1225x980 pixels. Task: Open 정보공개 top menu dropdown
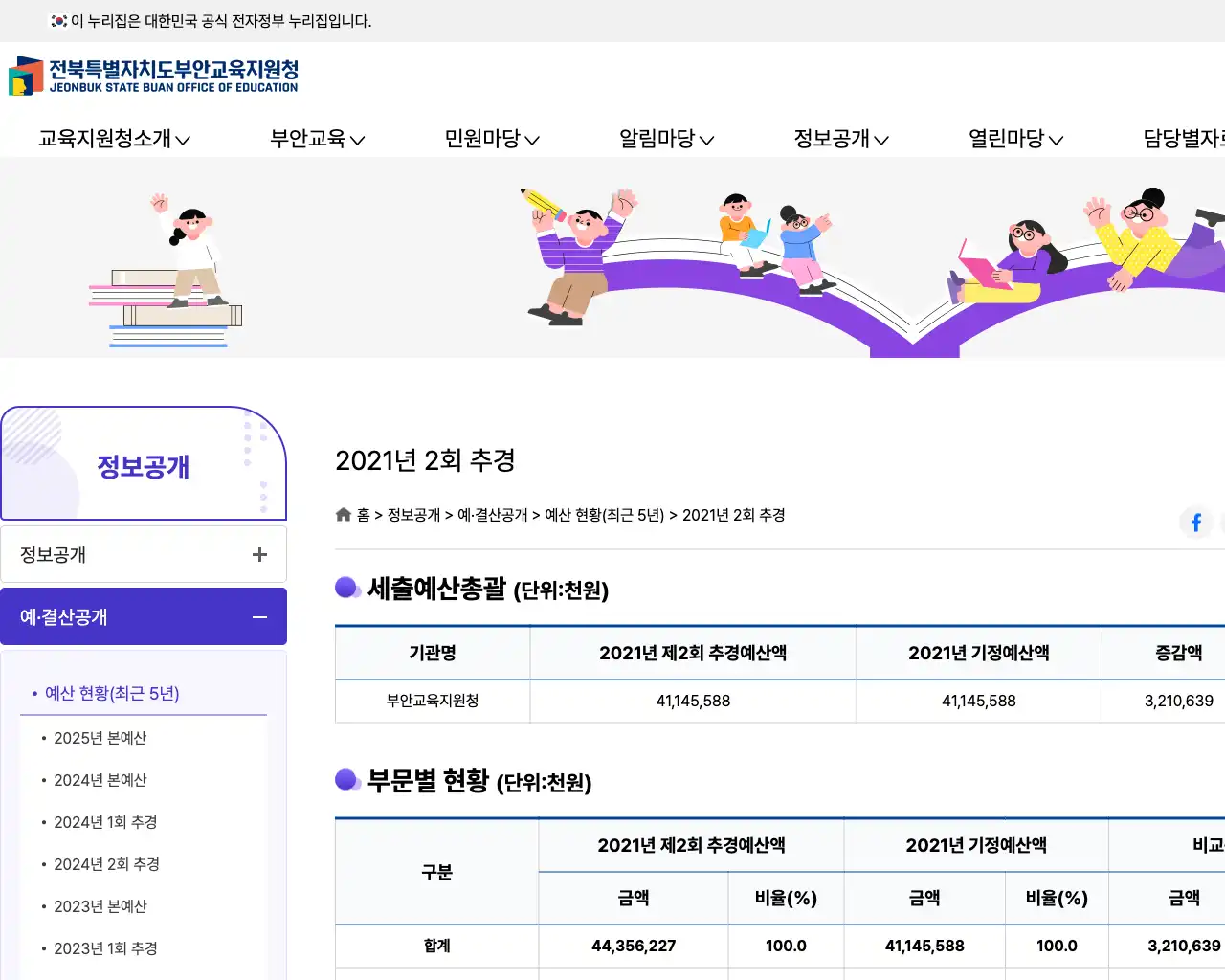pyautogui.click(x=841, y=139)
